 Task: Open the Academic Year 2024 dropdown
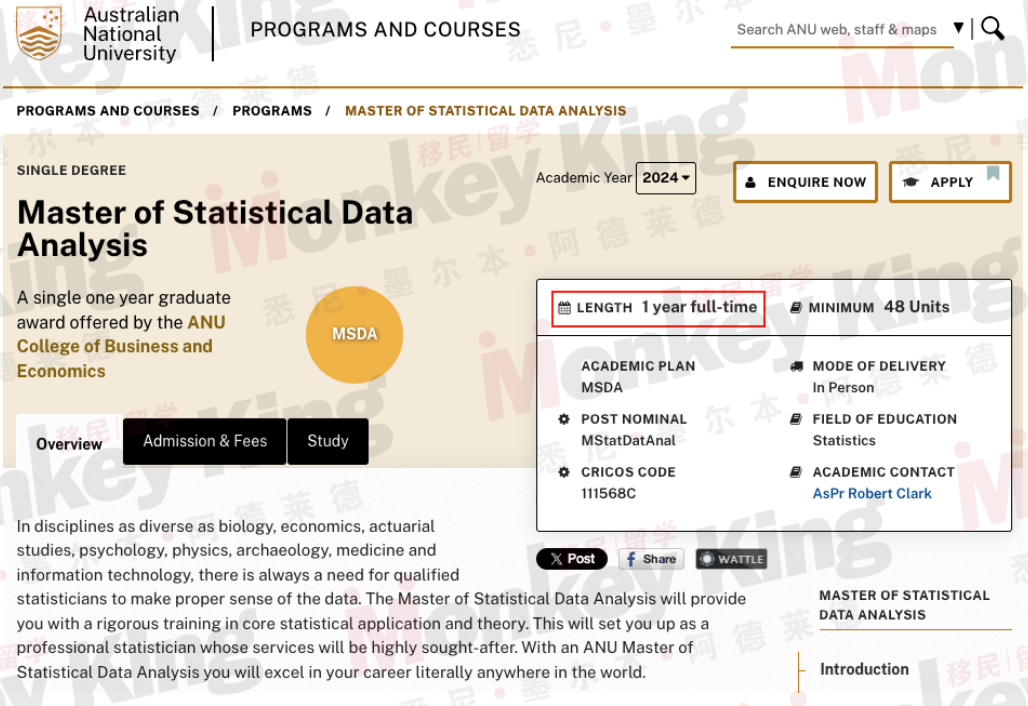coord(665,178)
